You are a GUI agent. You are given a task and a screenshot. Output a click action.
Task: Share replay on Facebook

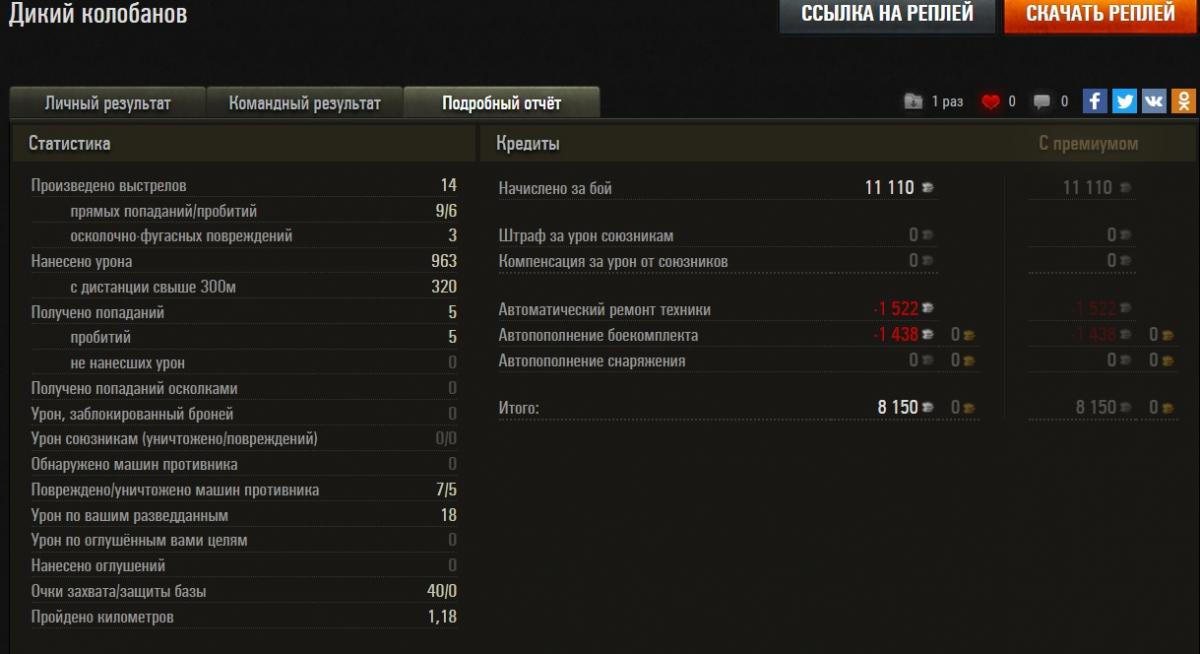(x=1095, y=101)
